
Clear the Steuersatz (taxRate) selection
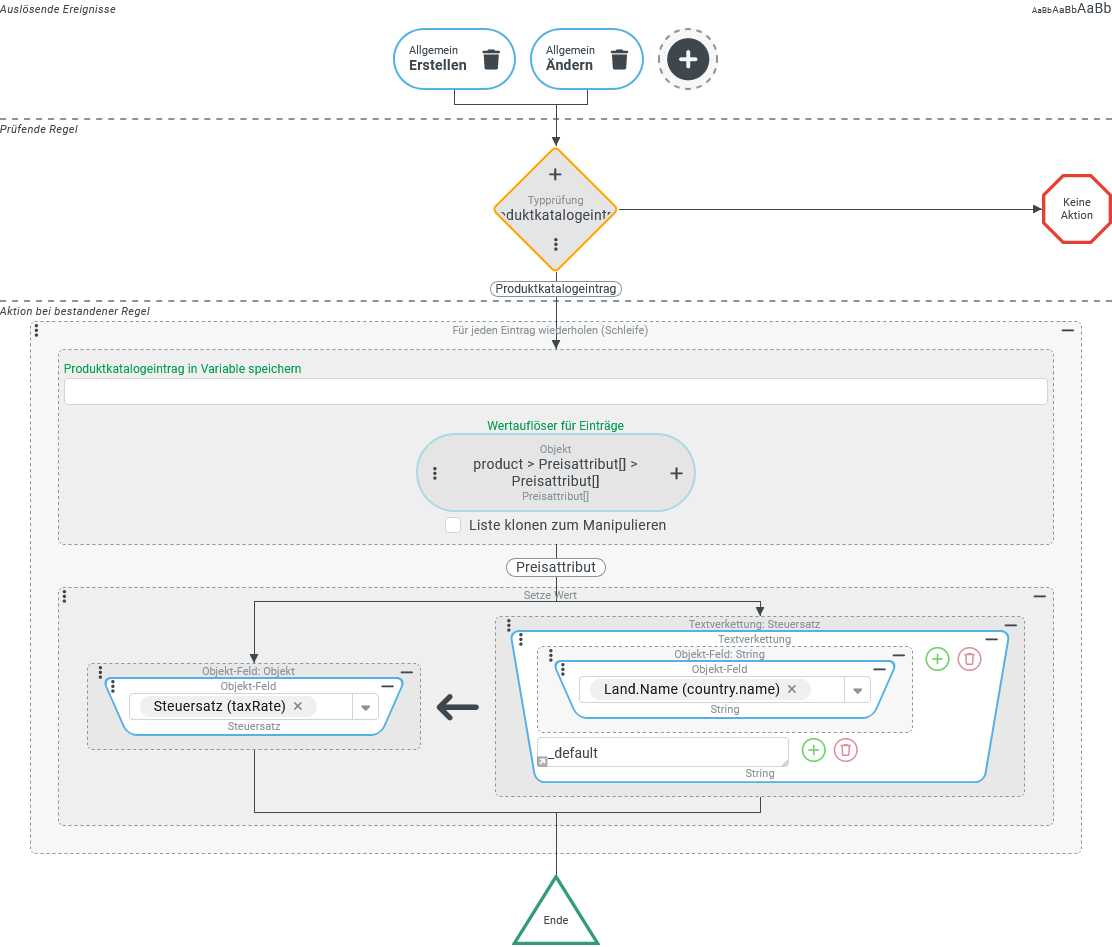click(x=298, y=706)
